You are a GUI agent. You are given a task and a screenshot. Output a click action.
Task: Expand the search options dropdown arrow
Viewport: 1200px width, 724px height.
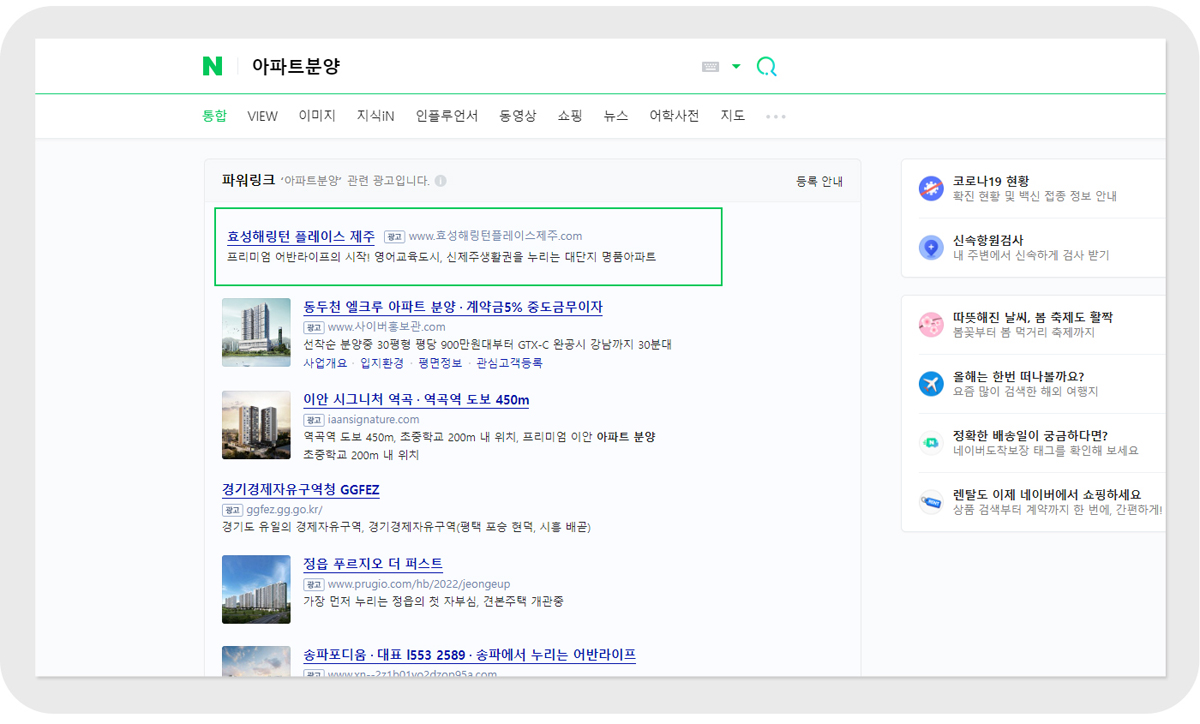pyautogui.click(x=736, y=67)
